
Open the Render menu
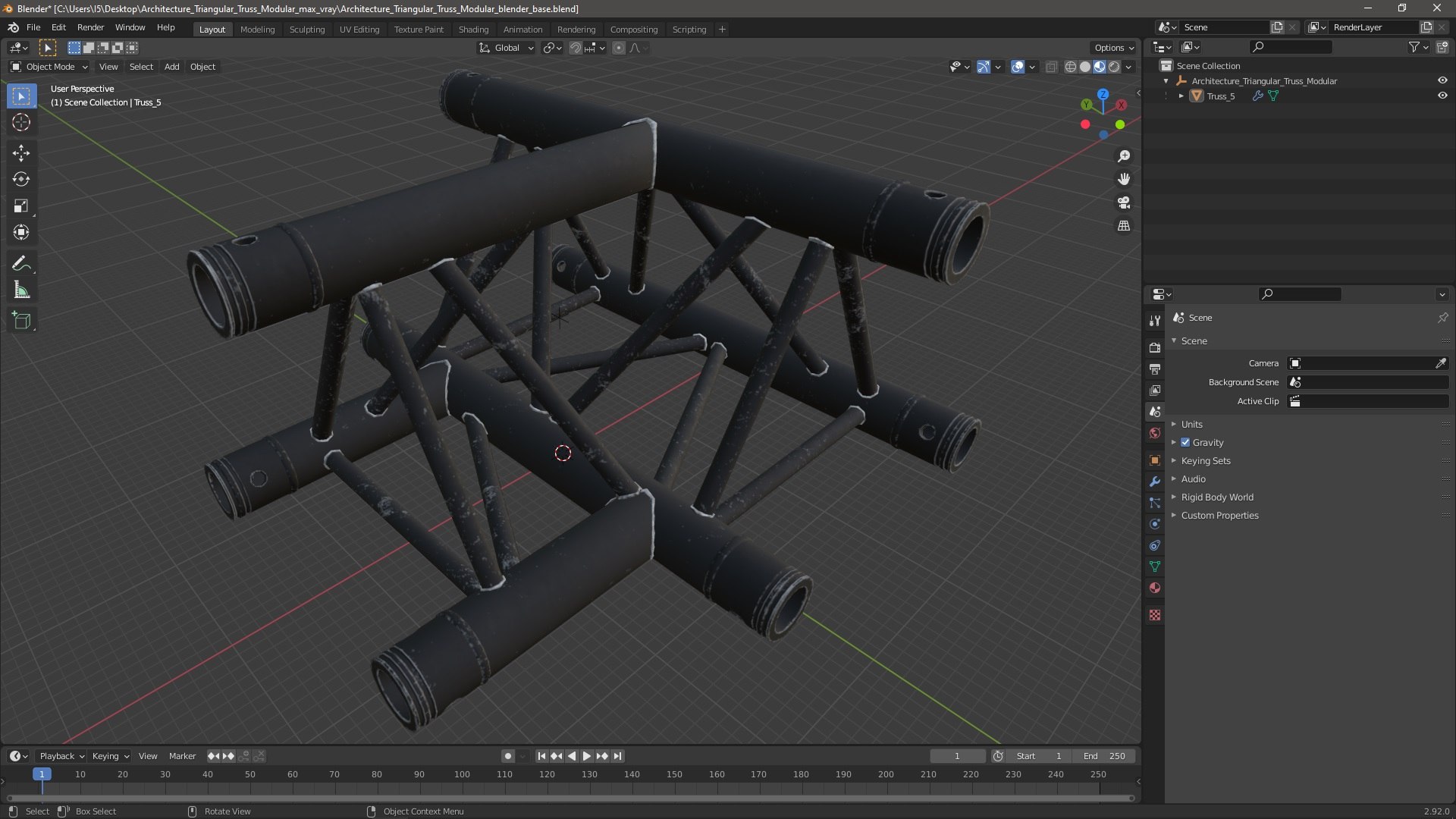pyautogui.click(x=90, y=27)
